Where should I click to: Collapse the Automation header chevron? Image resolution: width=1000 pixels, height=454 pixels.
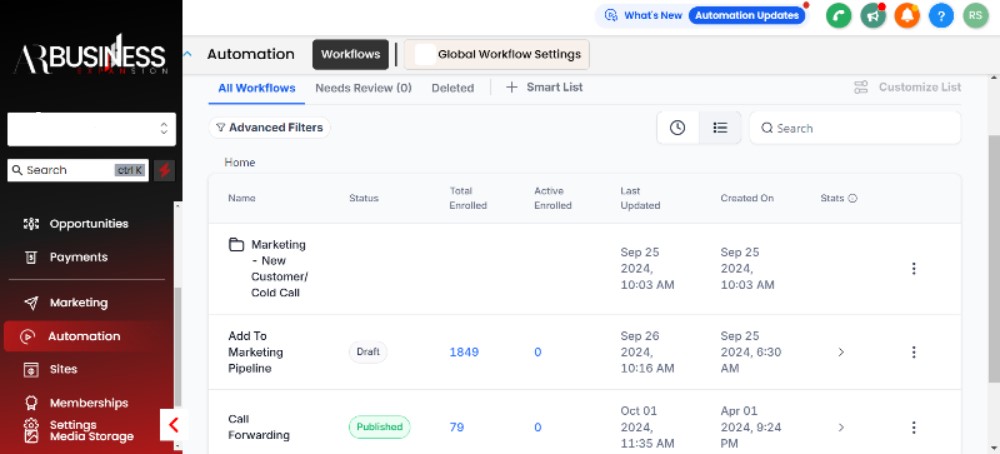188,54
